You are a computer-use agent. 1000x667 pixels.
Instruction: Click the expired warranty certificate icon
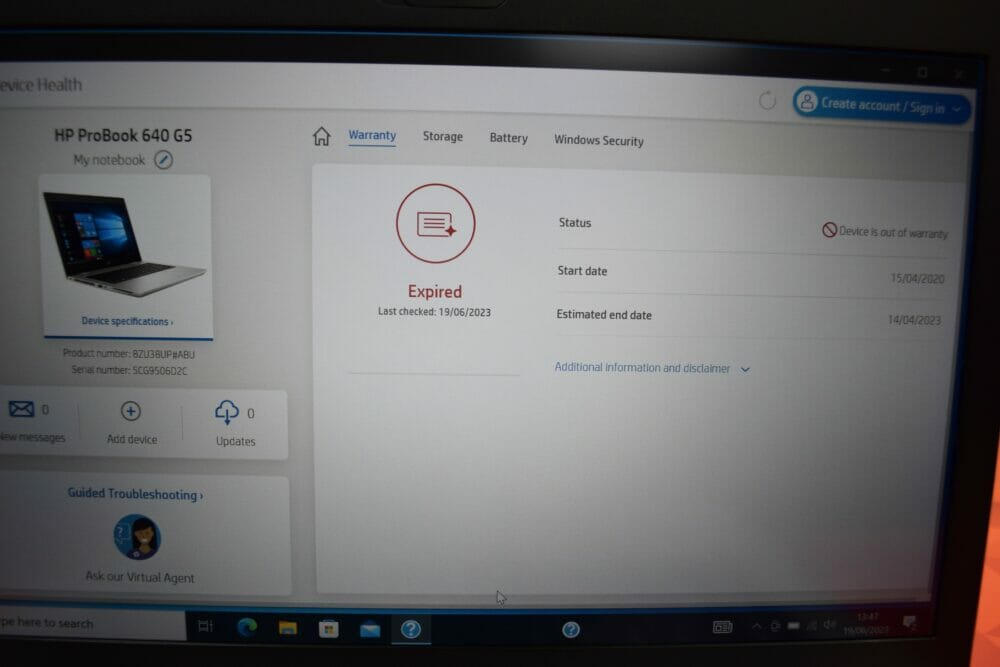(436, 223)
